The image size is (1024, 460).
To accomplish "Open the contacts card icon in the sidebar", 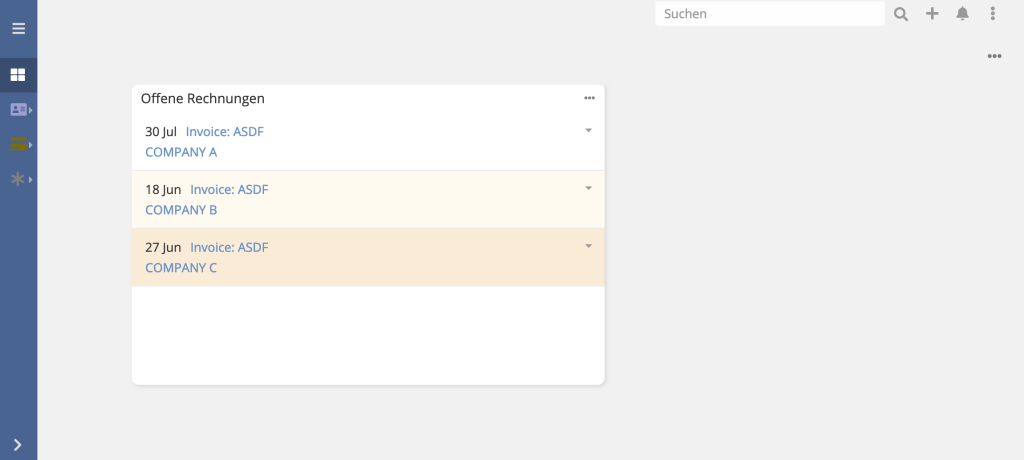I will point(18,110).
